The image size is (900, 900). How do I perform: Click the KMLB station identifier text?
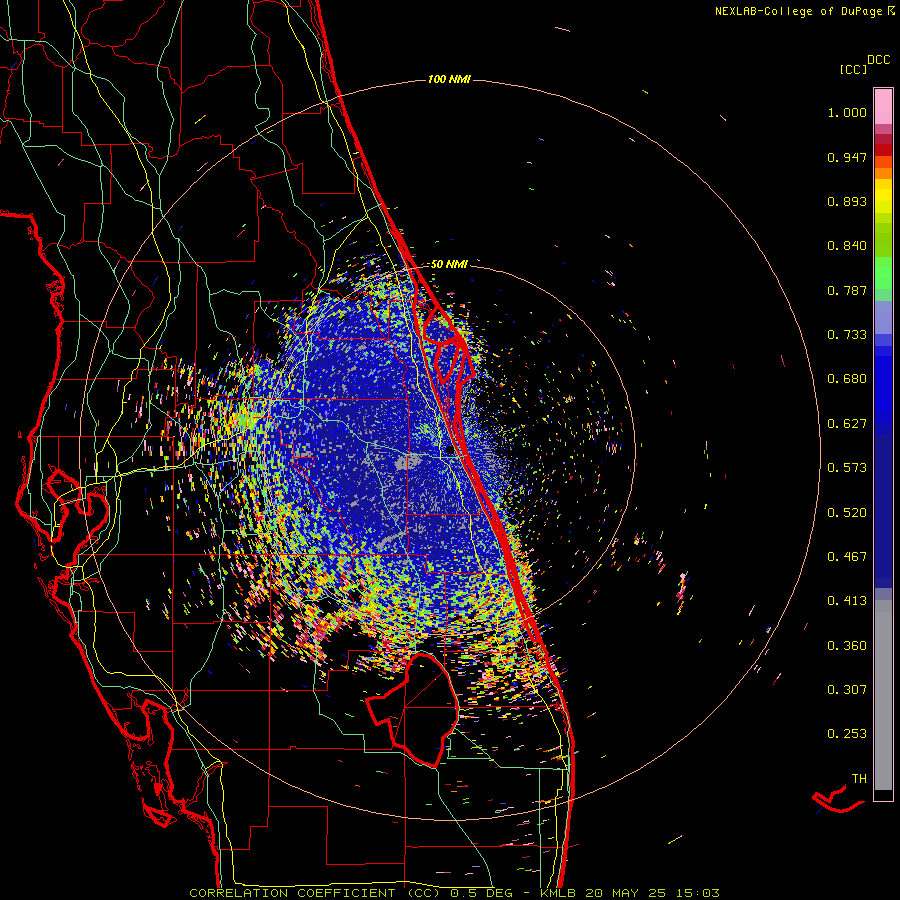coord(560,893)
